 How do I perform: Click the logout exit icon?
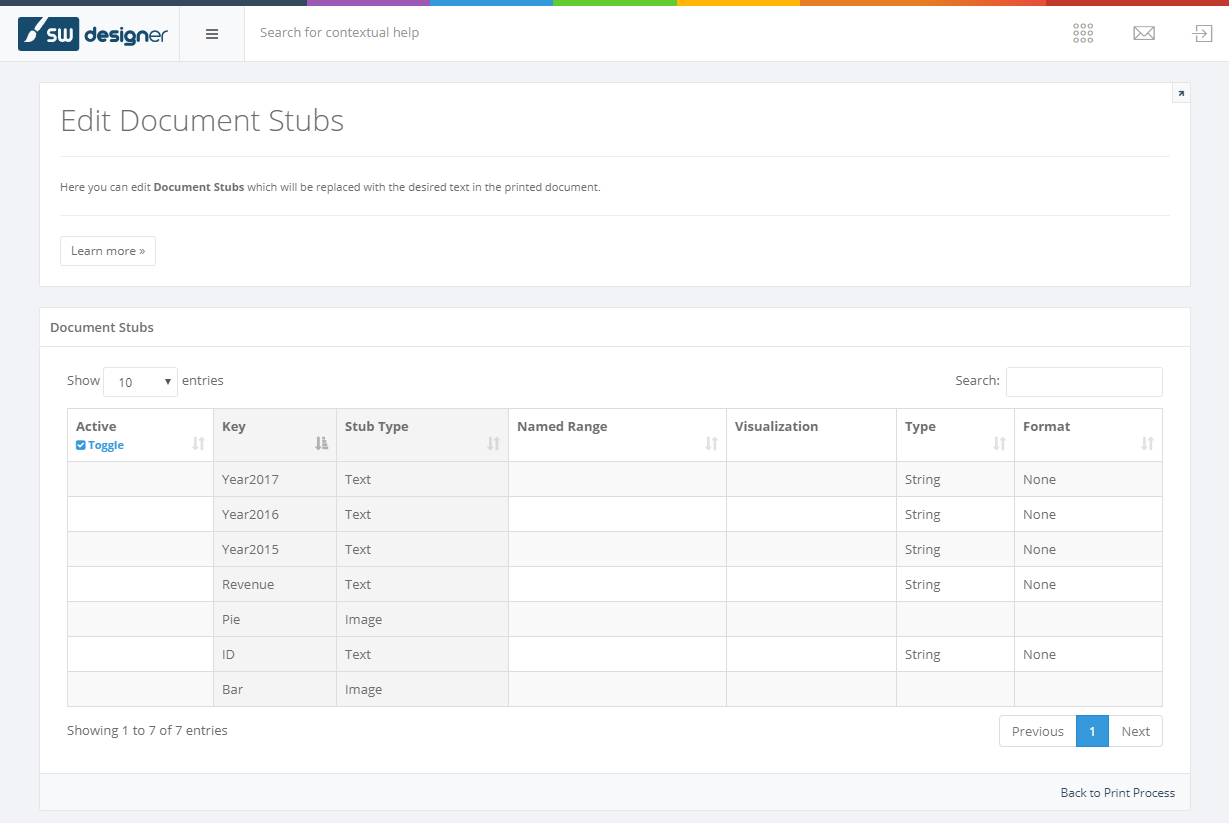[x=1202, y=33]
